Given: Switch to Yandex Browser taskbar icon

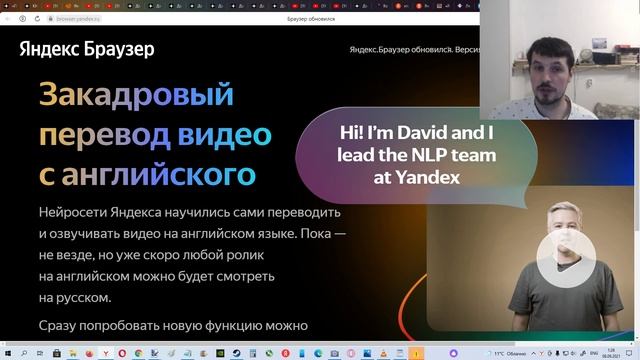Looking at the screenshot, I should (x=105, y=353).
